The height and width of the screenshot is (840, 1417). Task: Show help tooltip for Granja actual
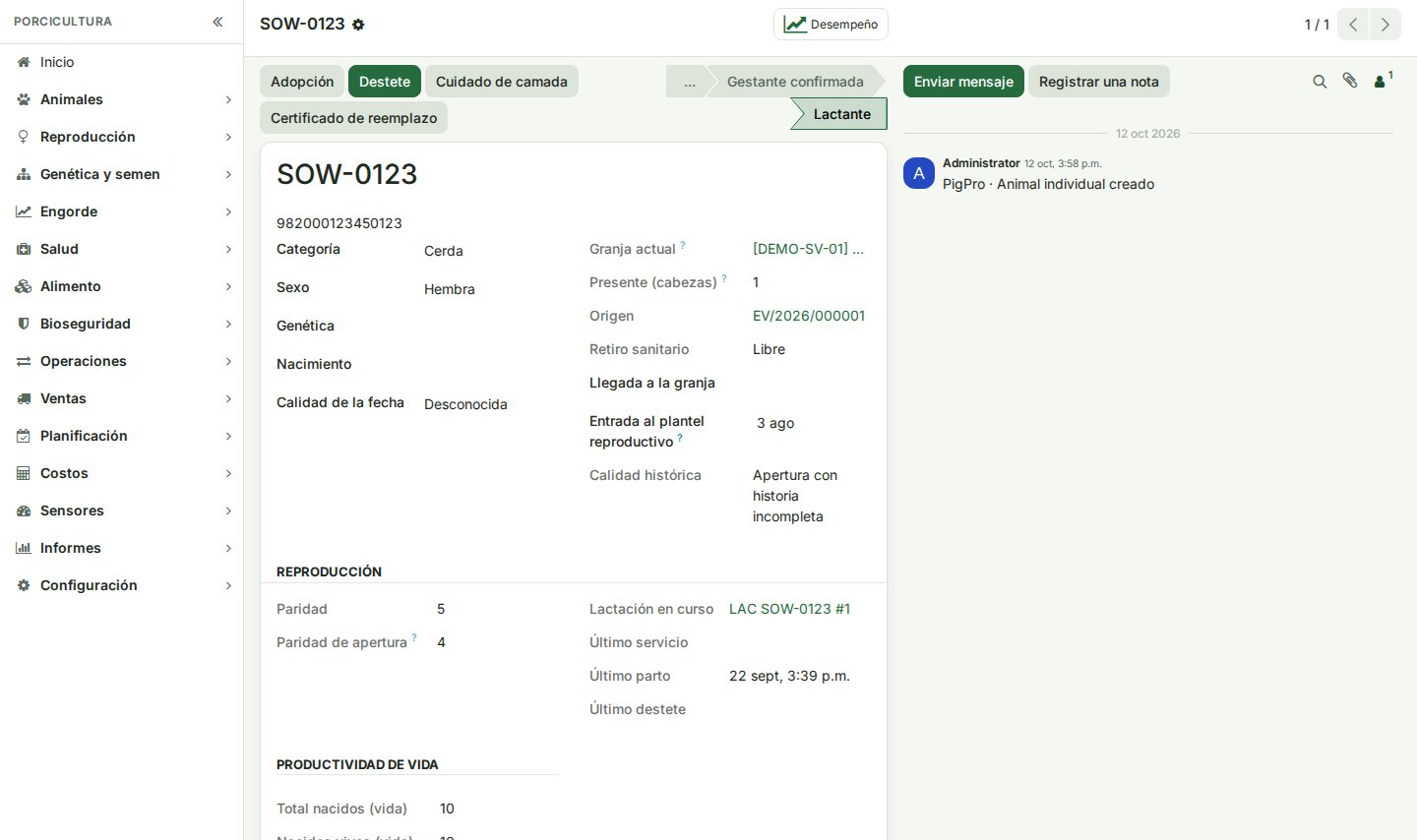[x=683, y=245]
